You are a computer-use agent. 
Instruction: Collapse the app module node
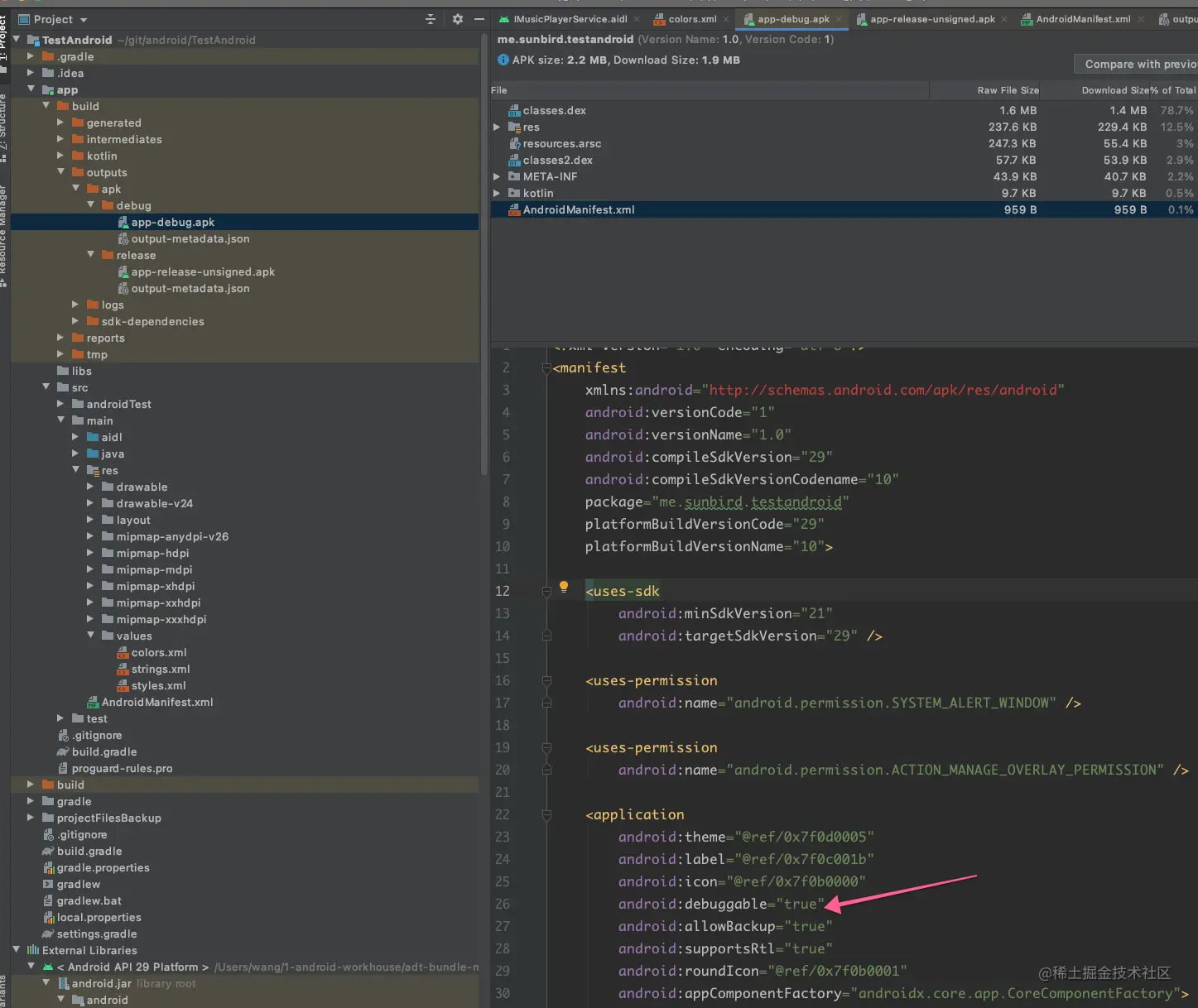31,89
